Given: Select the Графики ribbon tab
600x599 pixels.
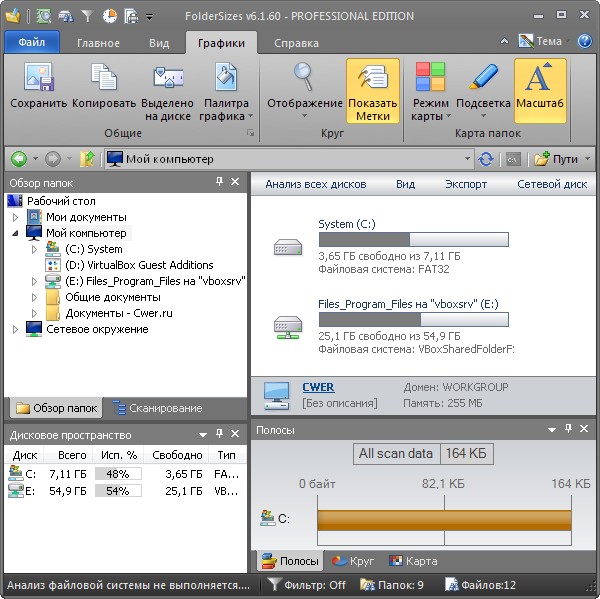Looking at the screenshot, I should (221, 43).
